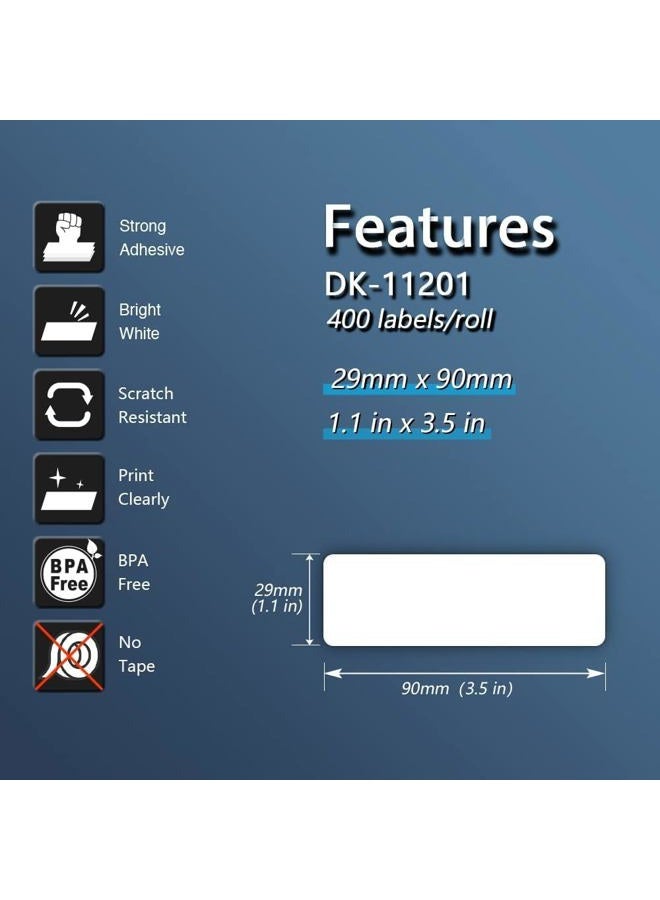This screenshot has width=660, height=900.
Task: Click the 90mm (3.5 in) width dimension
Action: pos(457,688)
